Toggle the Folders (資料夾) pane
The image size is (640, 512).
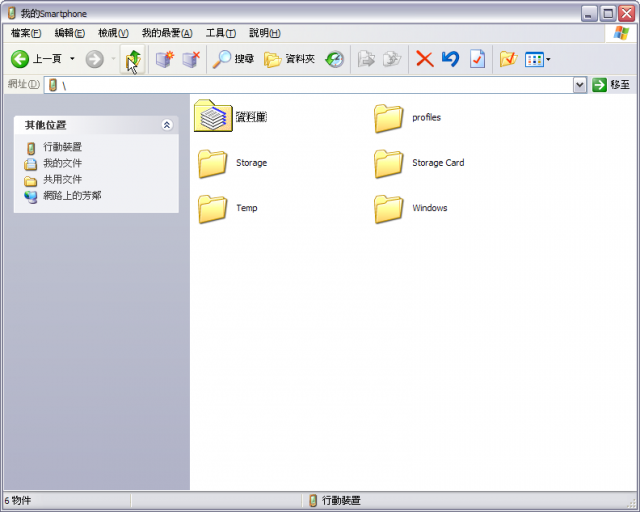[x=289, y=59]
